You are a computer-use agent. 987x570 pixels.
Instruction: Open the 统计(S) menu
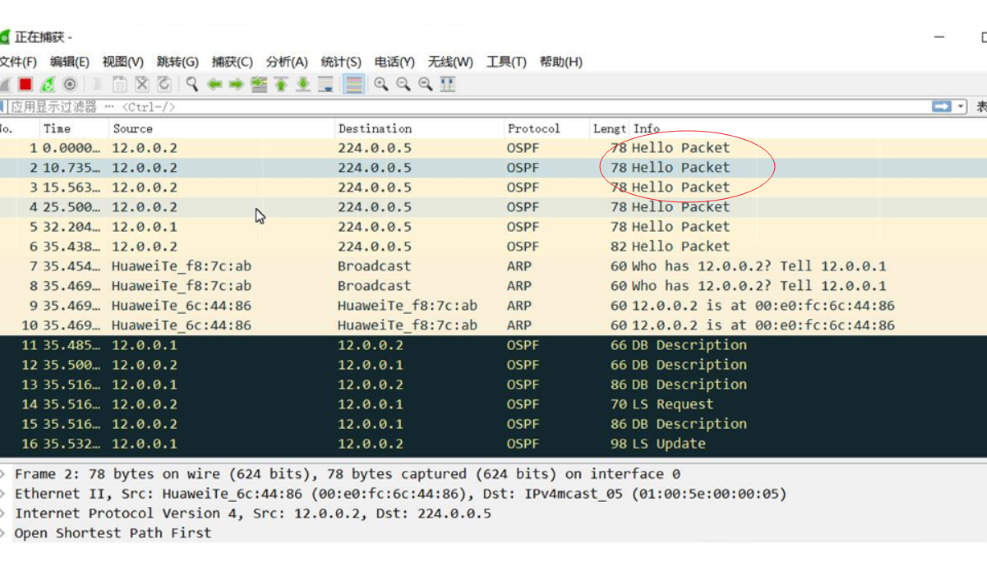pos(341,62)
